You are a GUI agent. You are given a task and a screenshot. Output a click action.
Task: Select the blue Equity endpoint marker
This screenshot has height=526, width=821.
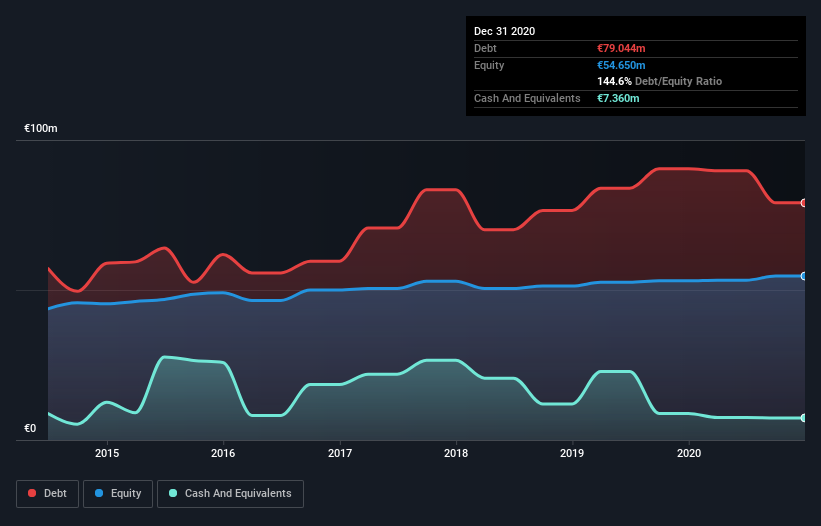804,276
